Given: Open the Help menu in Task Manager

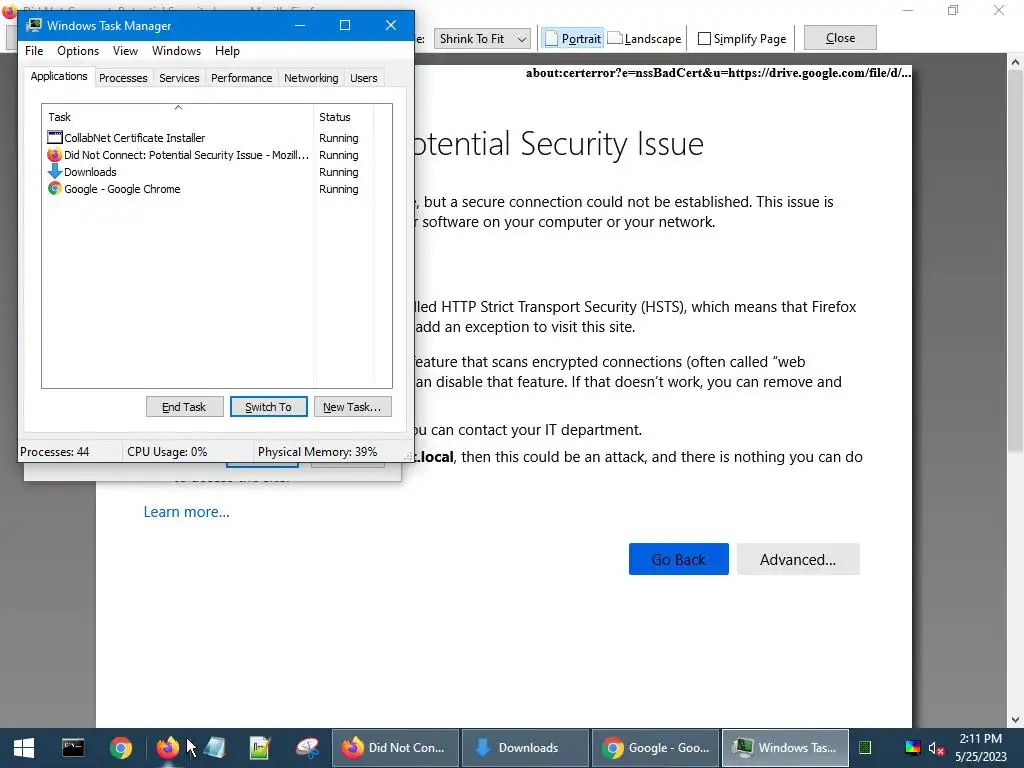Looking at the screenshot, I should pos(227,51).
